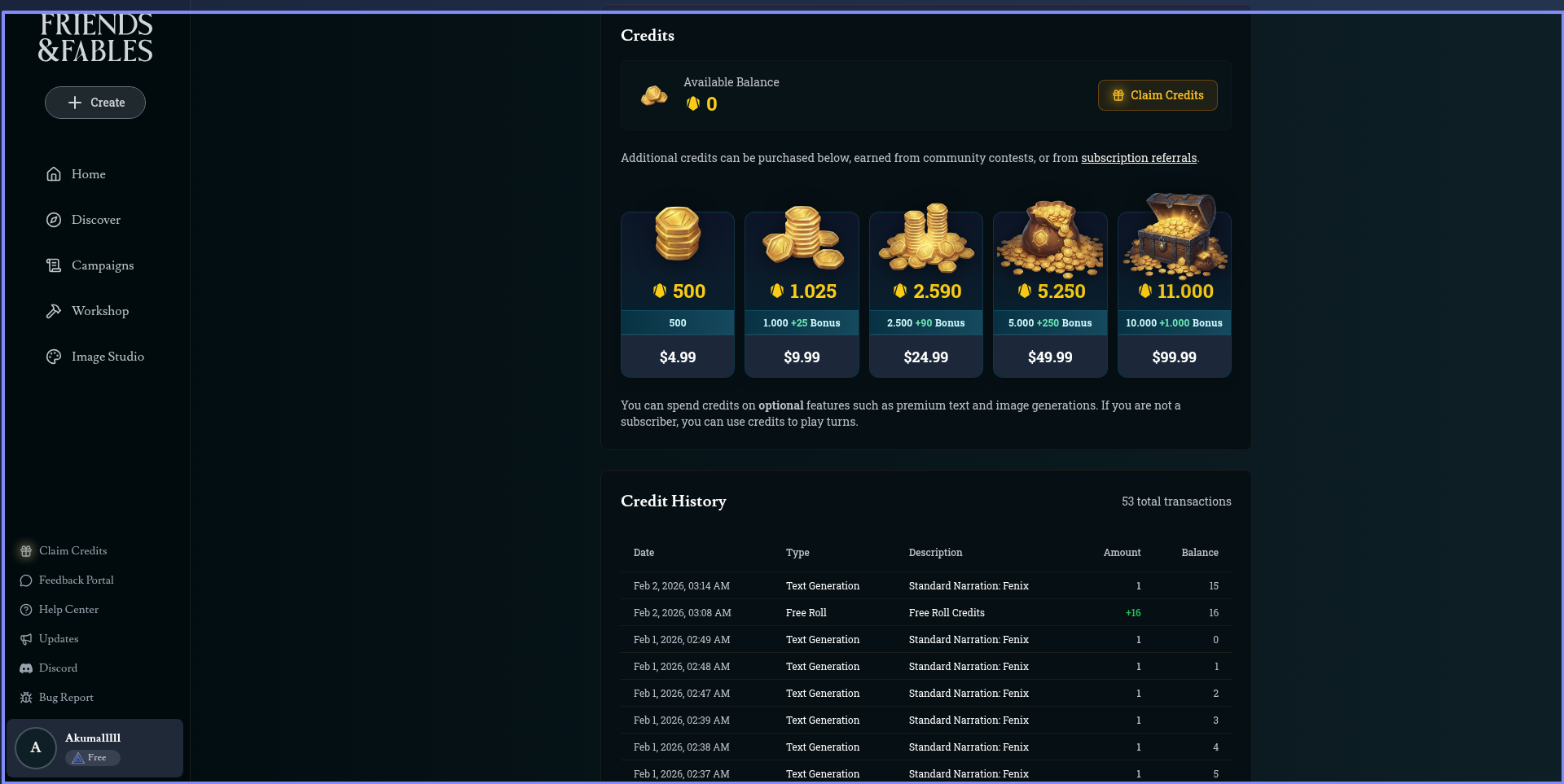Choose the 500 credits $4.99 pack
1564x784 pixels.
pyautogui.click(x=677, y=295)
